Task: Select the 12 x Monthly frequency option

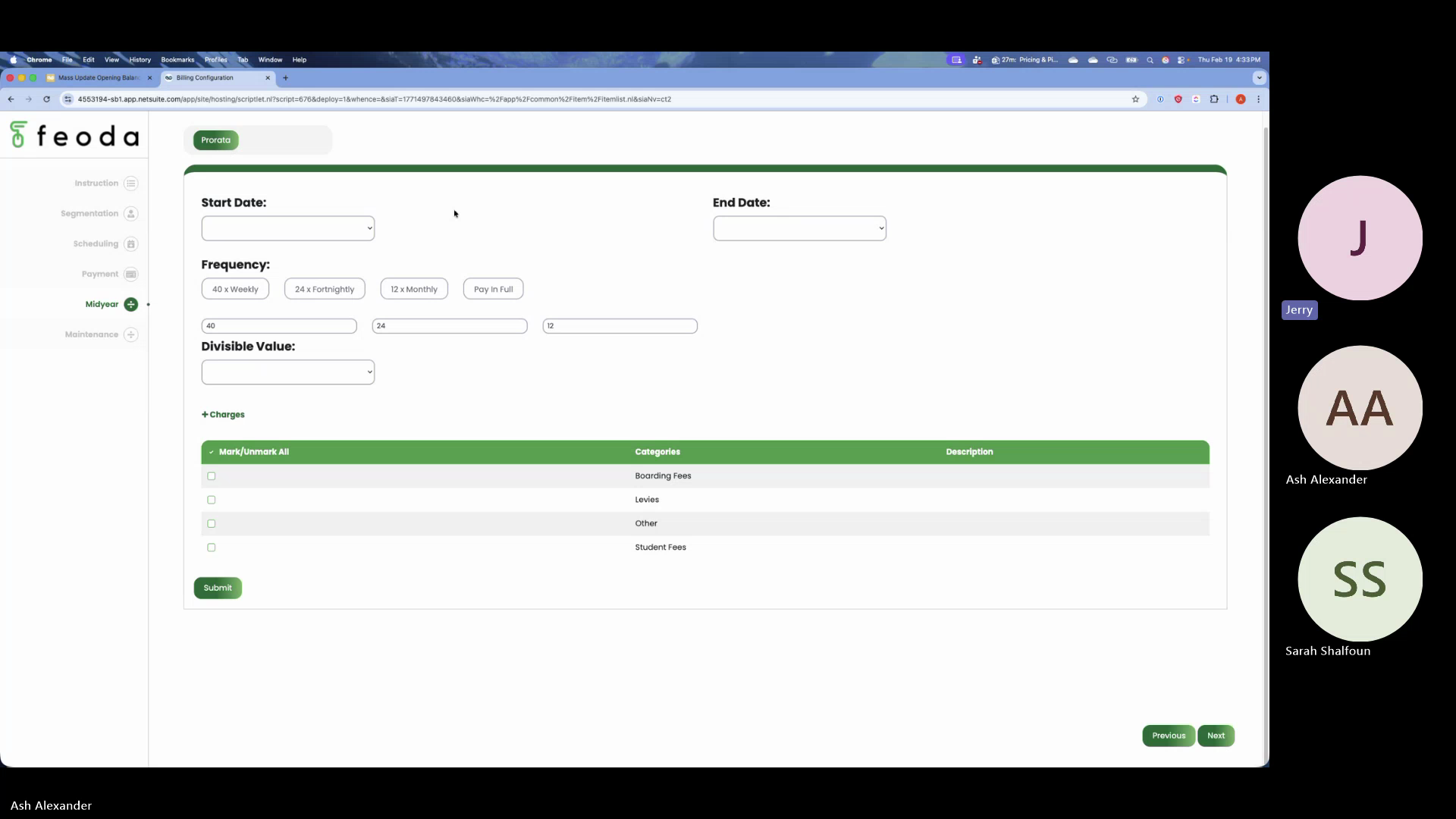Action: [x=414, y=289]
